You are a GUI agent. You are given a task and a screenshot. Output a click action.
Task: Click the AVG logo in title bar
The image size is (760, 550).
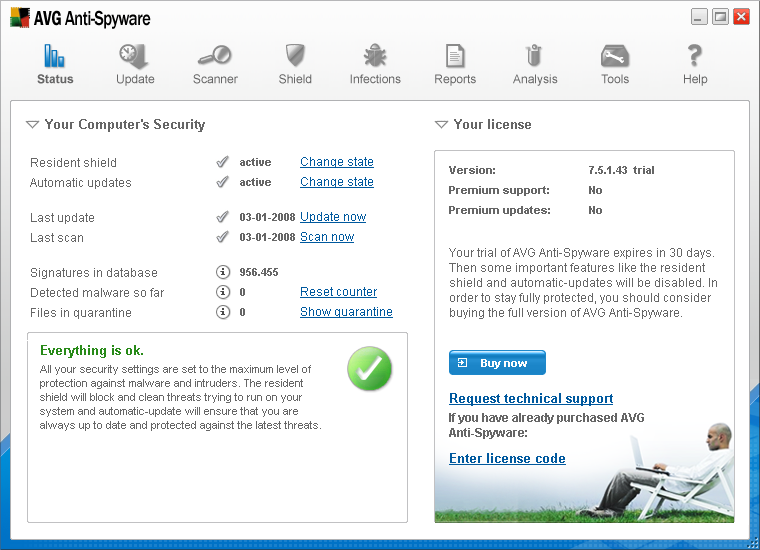pyautogui.click(x=20, y=18)
